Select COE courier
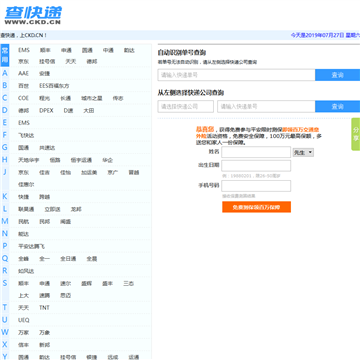This screenshot has width=360, height=360. point(23,98)
